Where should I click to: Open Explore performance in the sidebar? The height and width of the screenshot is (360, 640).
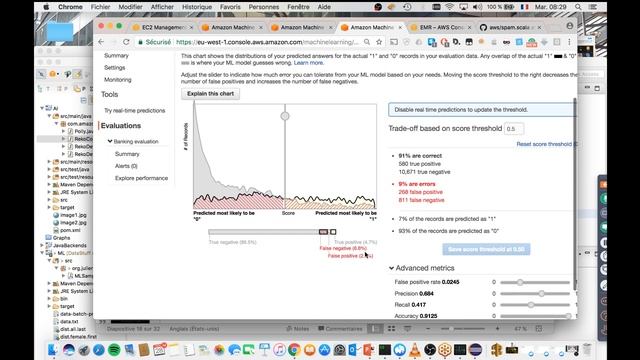(141, 178)
